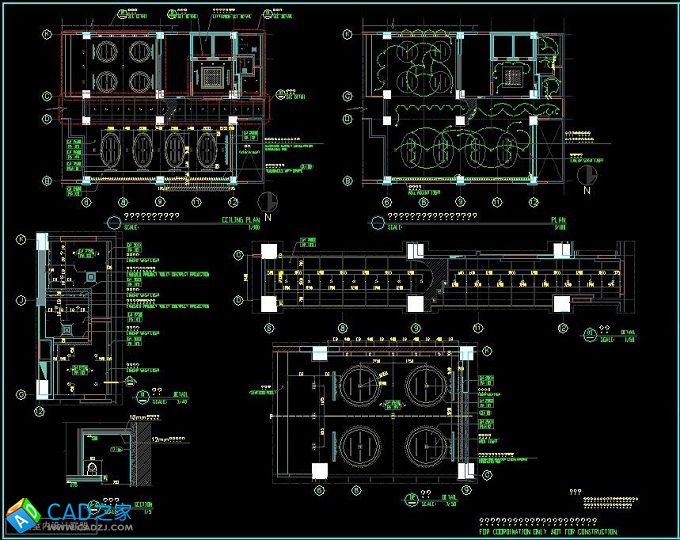Click the CAD之家 cube logo icon
This screenshot has width=680, height=540.
coord(20,515)
